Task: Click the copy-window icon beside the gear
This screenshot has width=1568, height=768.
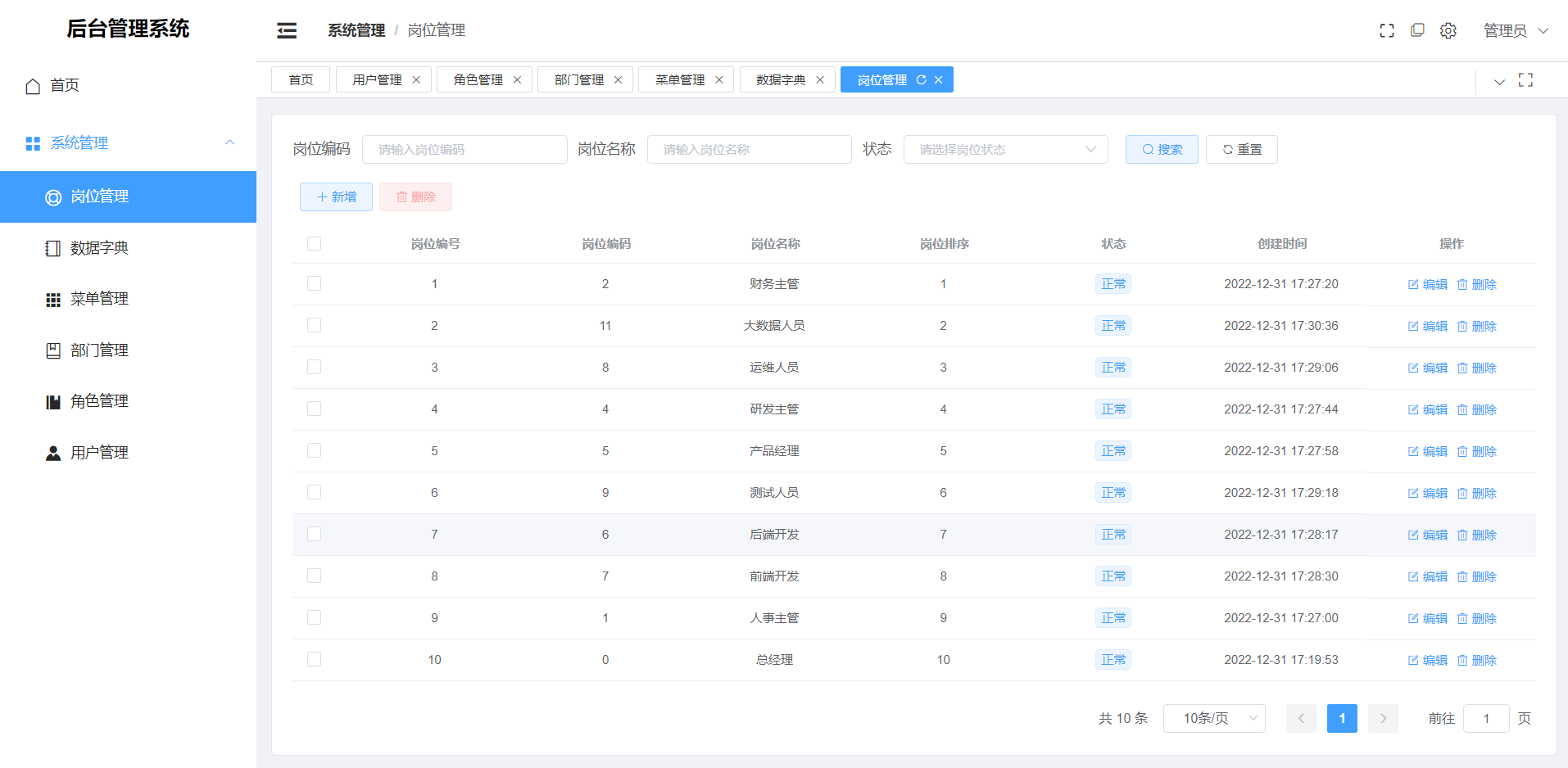Action: click(x=1417, y=30)
